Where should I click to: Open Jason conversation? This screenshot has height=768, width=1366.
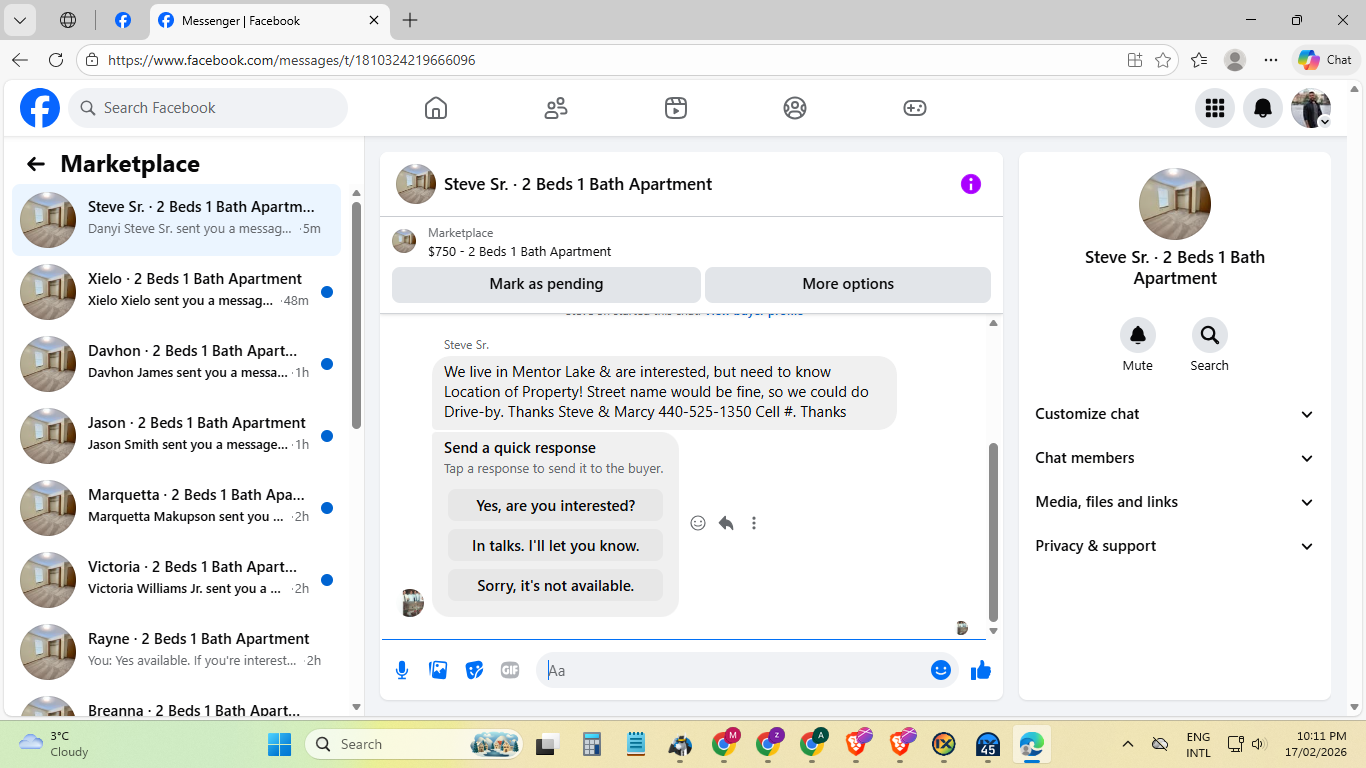pyautogui.click(x=176, y=436)
